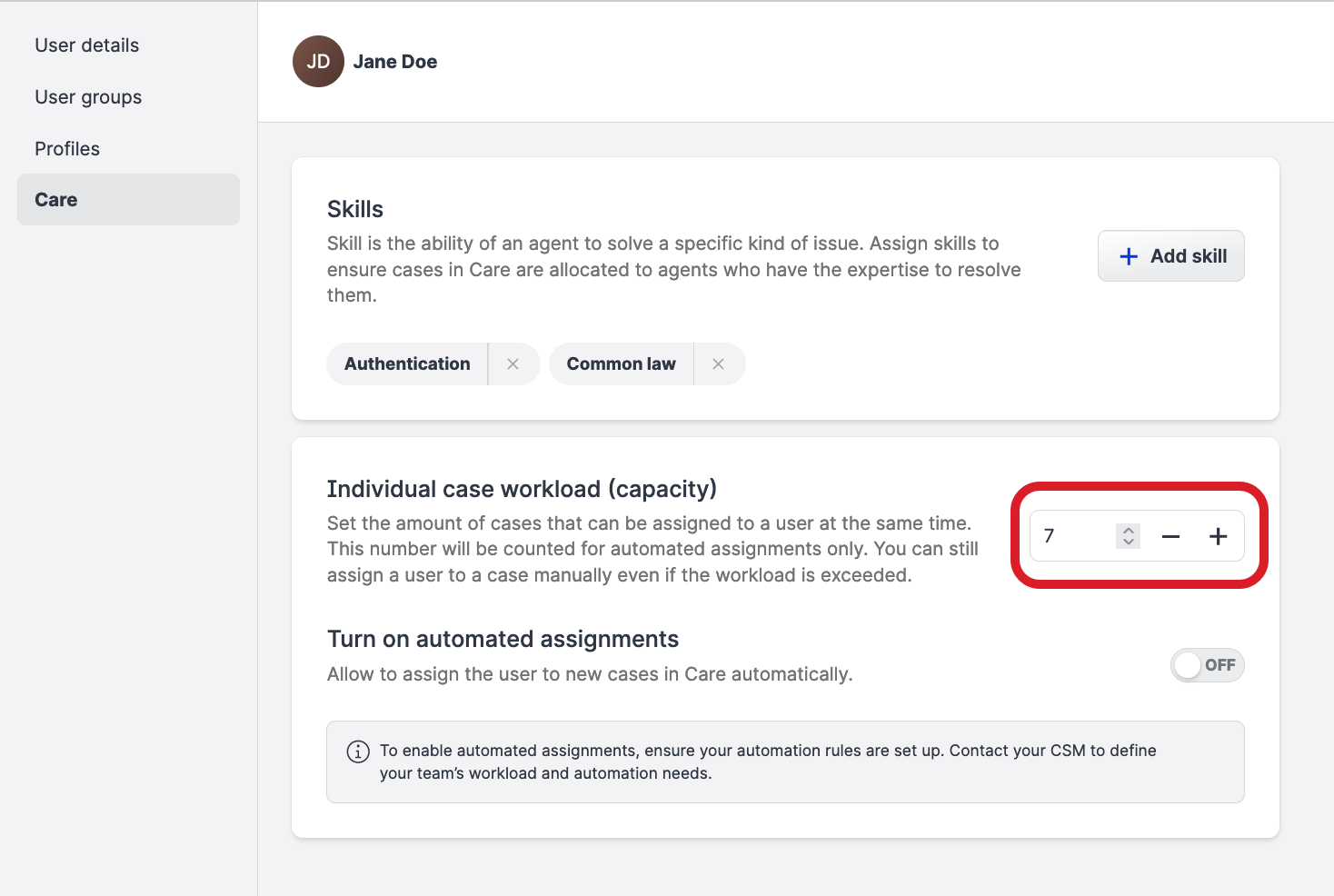Click the Authentication skill label
The width and height of the screenshot is (1334, 896).
[407, 363]
